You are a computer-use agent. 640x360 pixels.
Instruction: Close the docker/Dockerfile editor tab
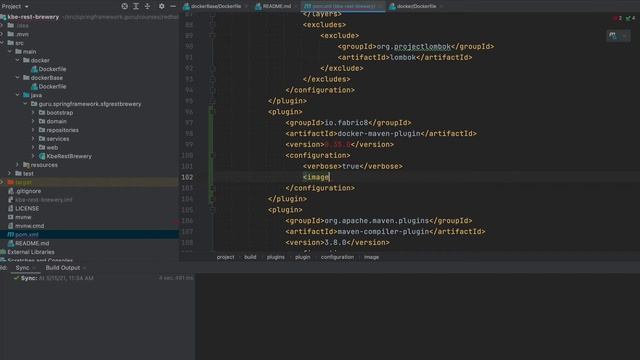pyautogui.click(x=441, y=6)
